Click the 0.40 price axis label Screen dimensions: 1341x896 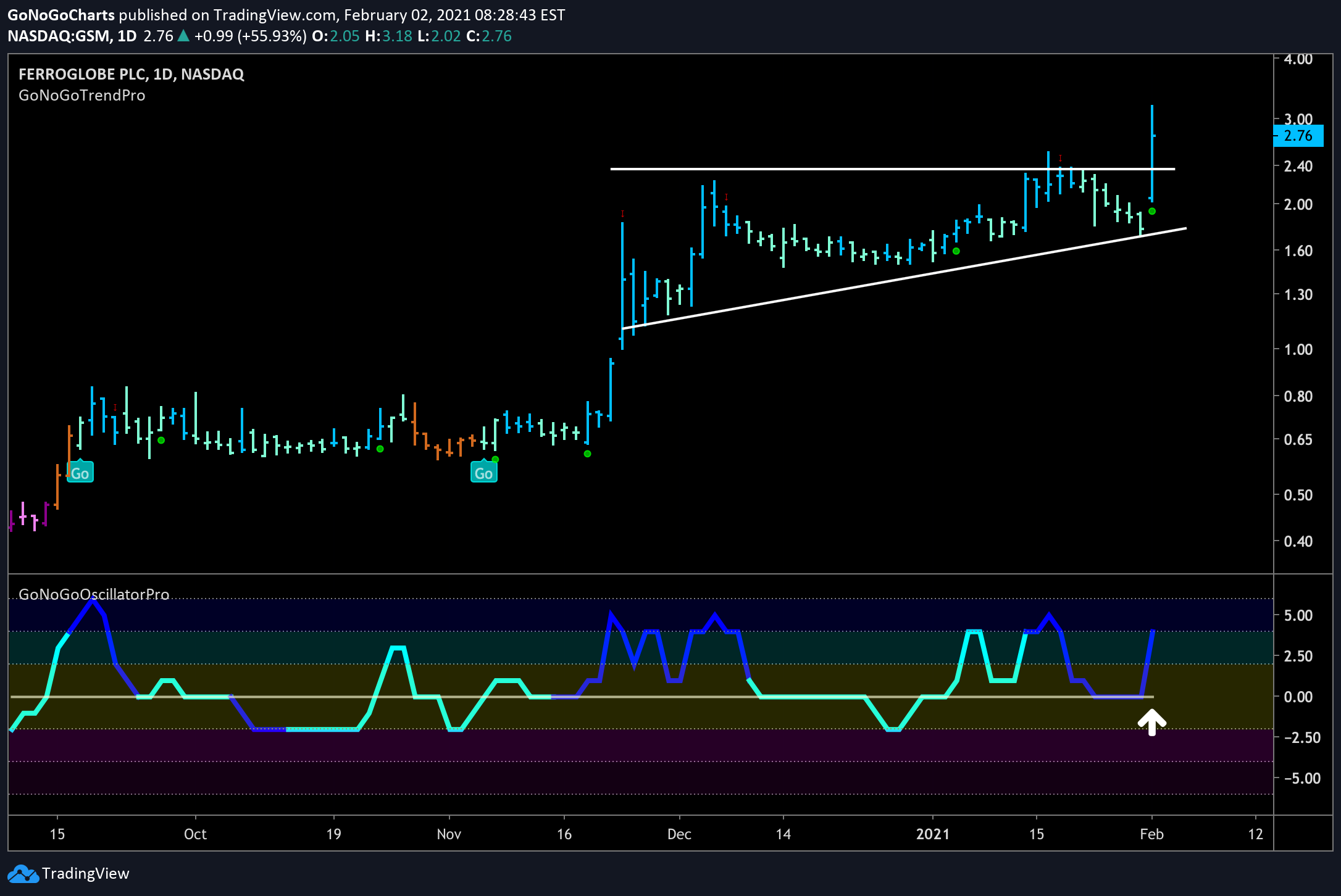(x=1298, y=541)
